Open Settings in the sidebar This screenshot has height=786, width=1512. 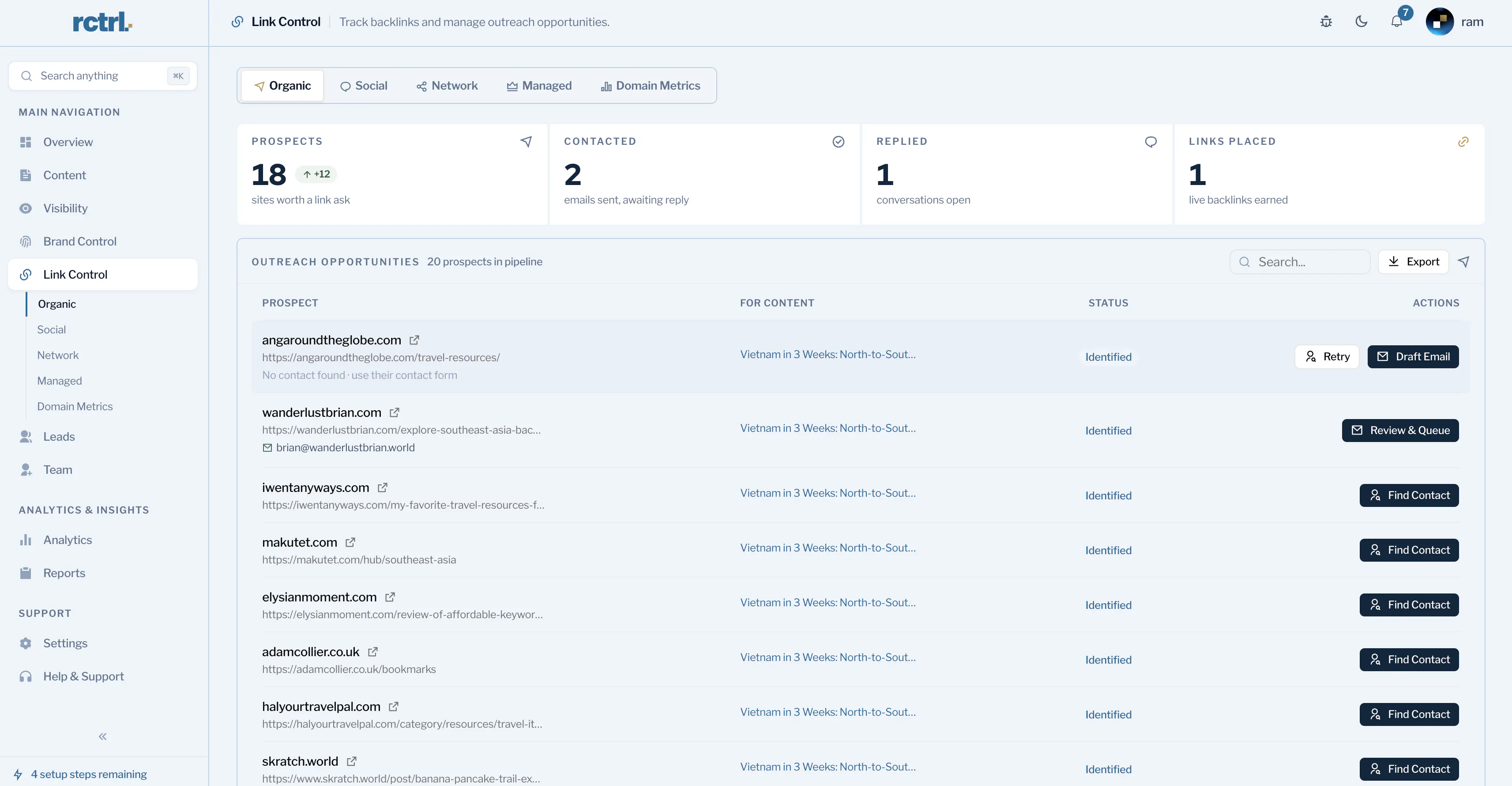pos(103,643)
